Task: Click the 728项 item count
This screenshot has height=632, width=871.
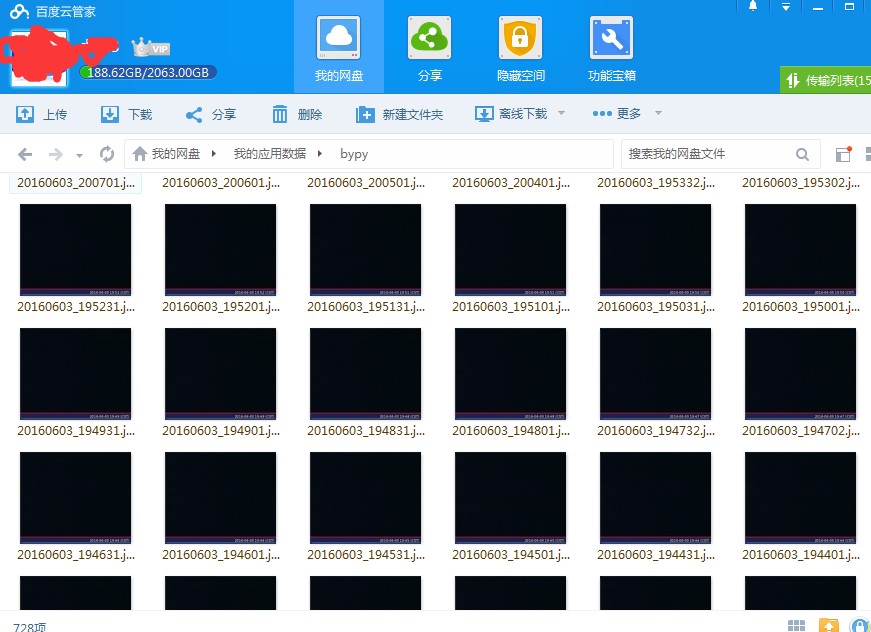Action: pos(29,627)
